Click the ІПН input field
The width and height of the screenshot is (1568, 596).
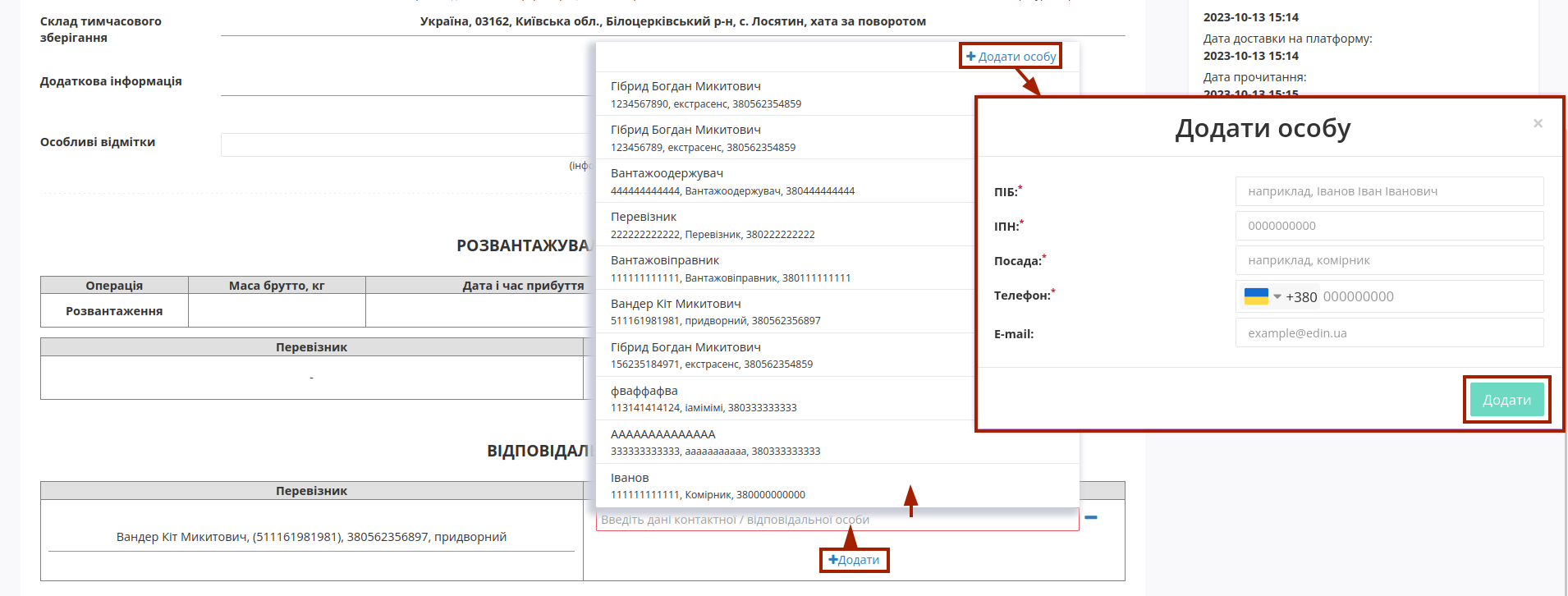(1389, 226)
